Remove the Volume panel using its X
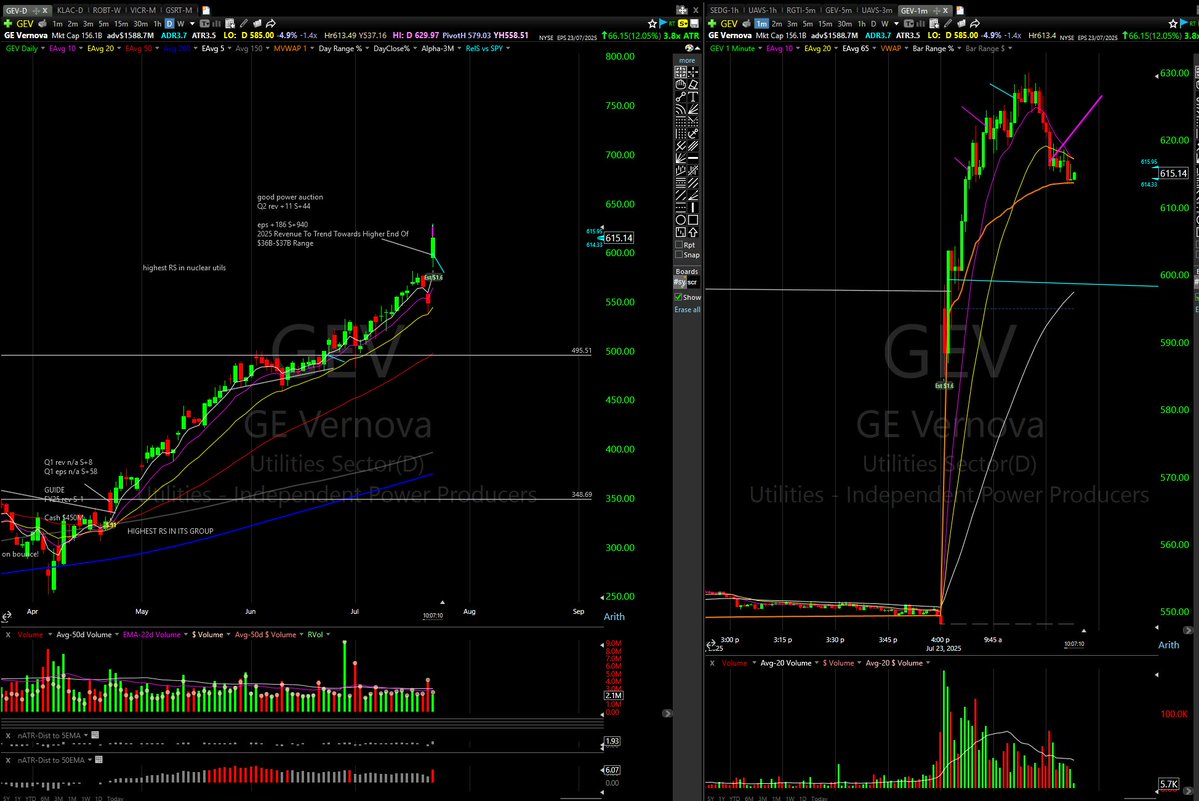 pos(8,634)
